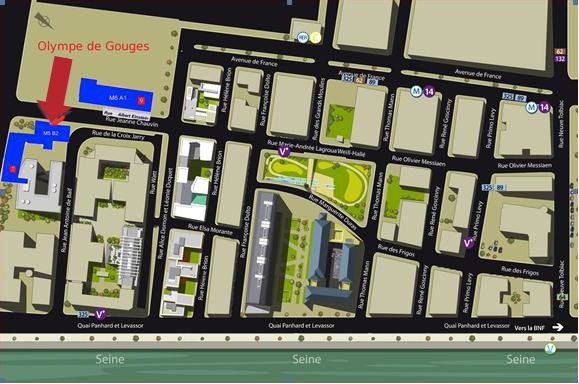Select the yellow line badge beside RER
The height and width of the screenshot is (384, 579).
(x=315, y=37)
